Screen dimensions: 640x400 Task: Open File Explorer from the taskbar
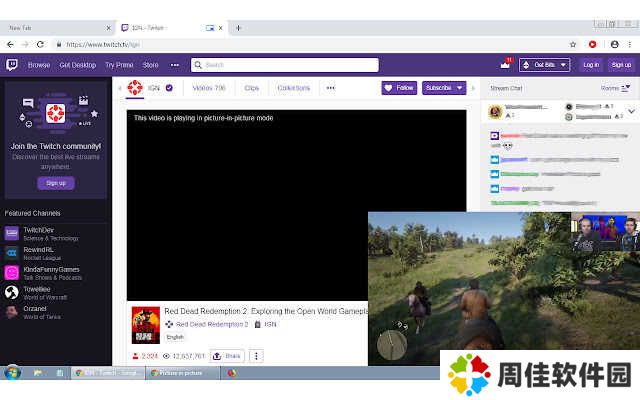(x=38, y=373)
